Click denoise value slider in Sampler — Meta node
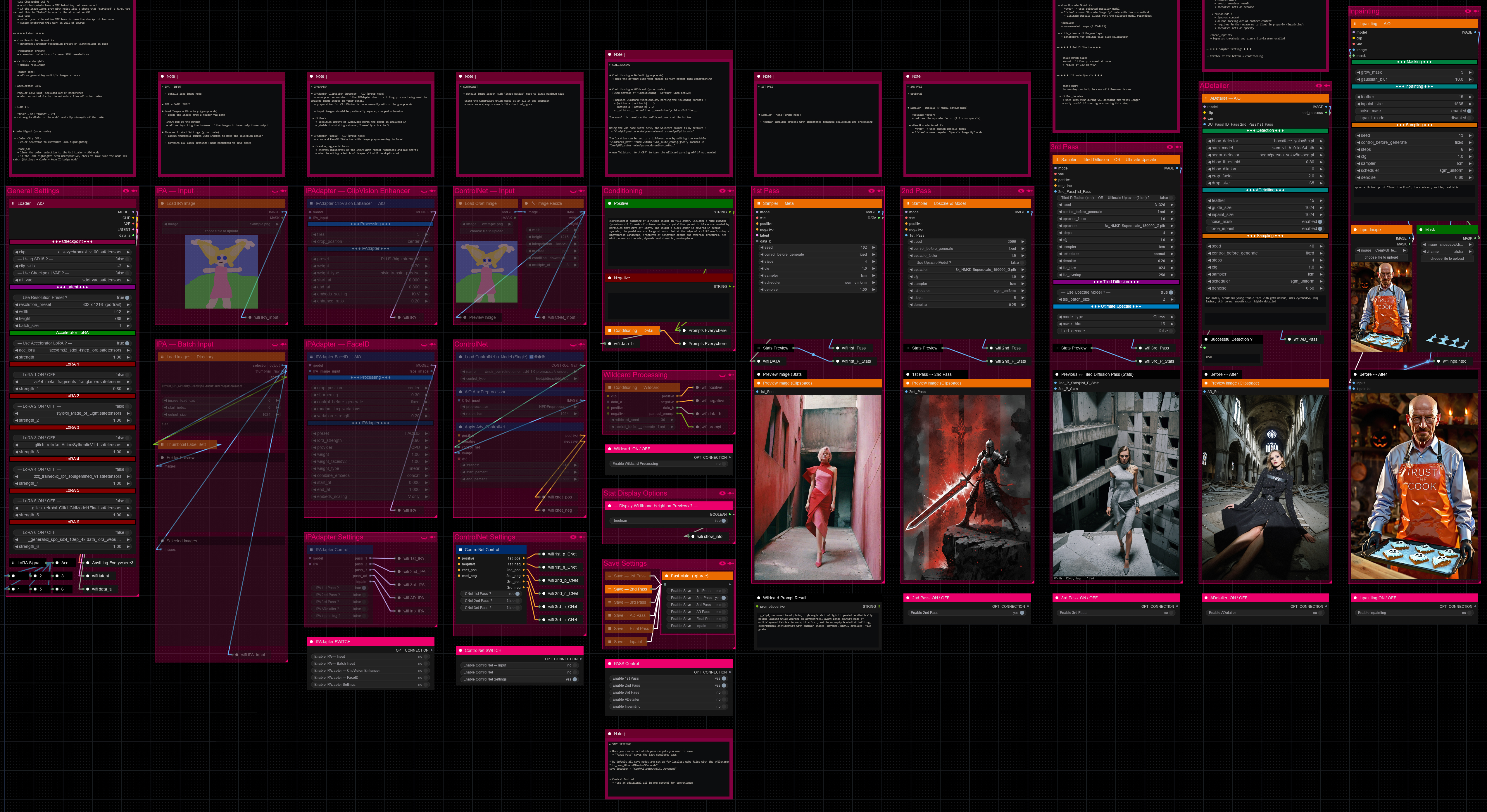 point(817,290)
